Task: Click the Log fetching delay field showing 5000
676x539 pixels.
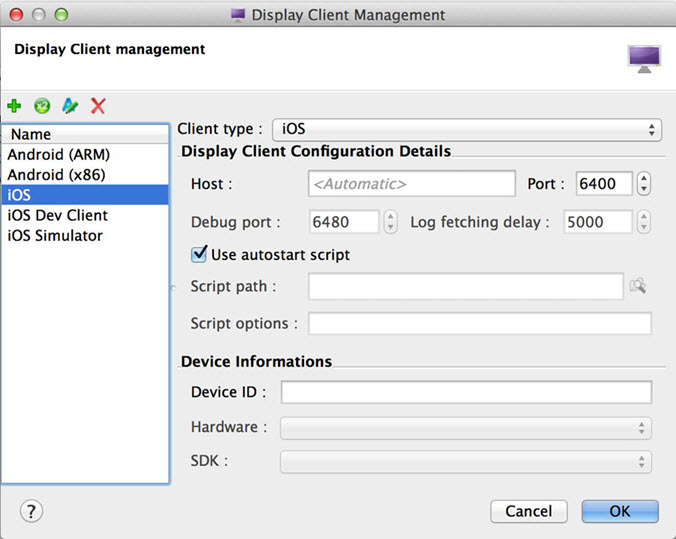Action: 598,222
